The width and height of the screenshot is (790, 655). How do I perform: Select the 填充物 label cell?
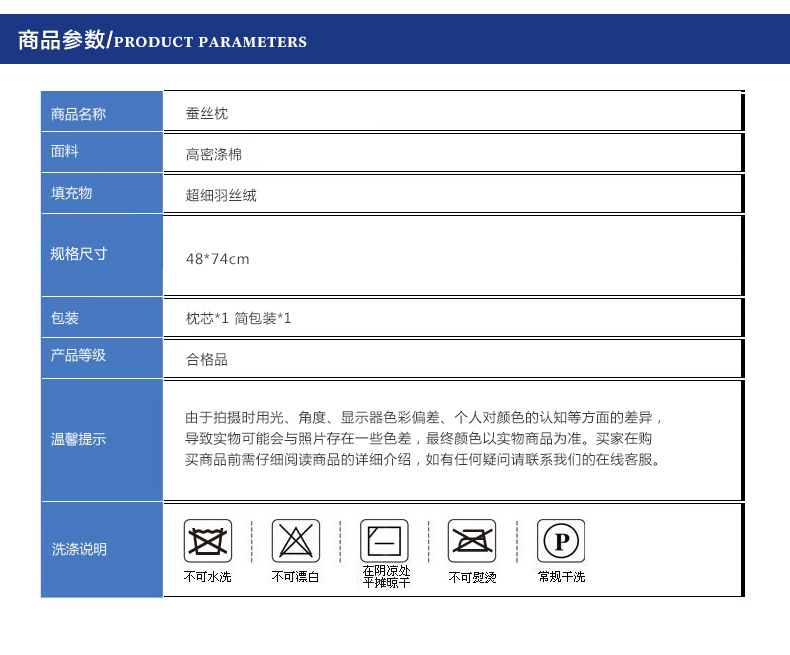tap(72, 193)
